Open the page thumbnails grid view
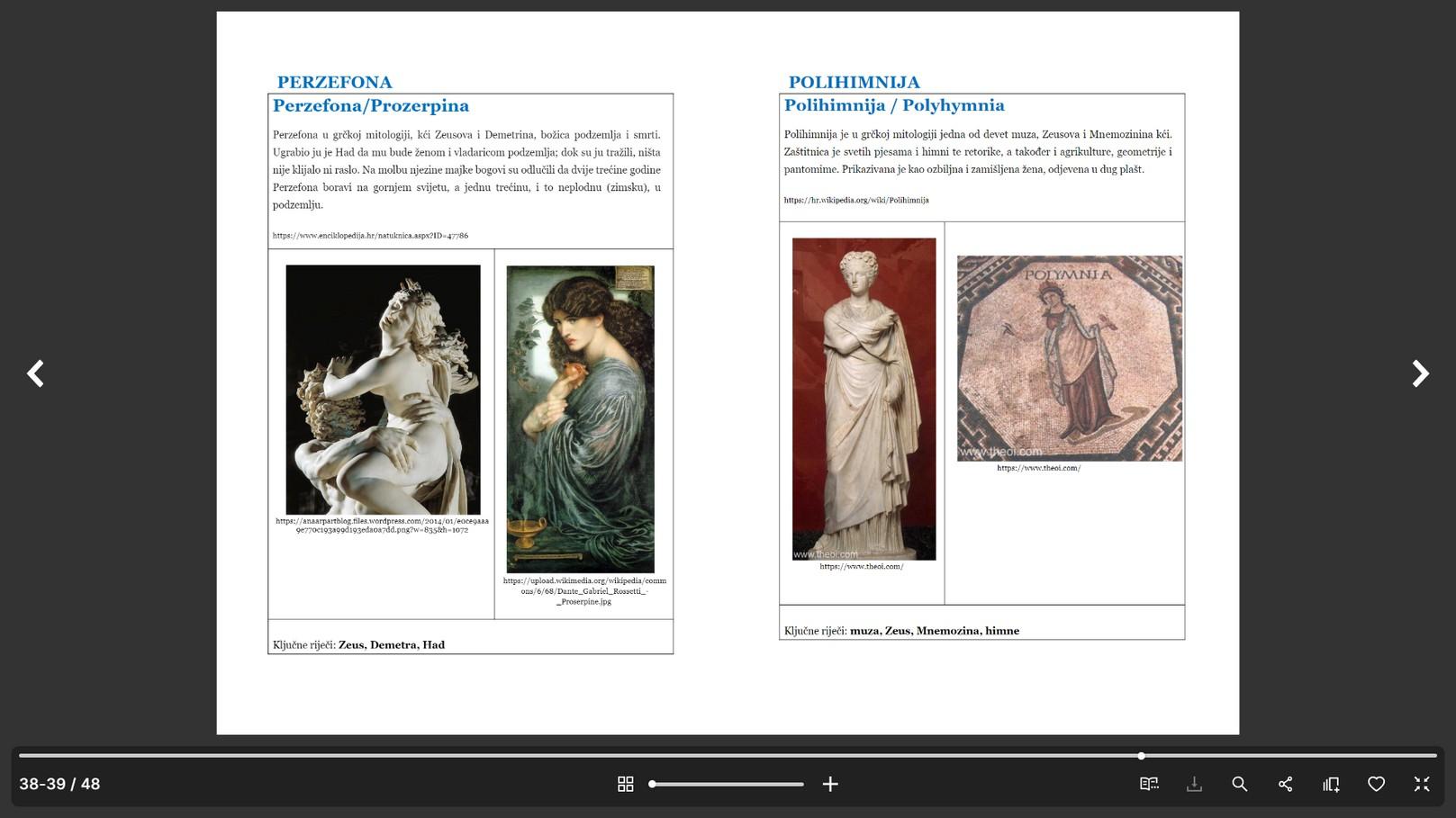 coord(626,784)
